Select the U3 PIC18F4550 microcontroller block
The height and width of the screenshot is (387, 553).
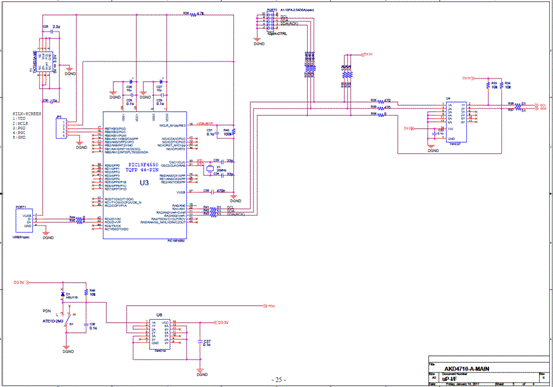click(145, 175)
